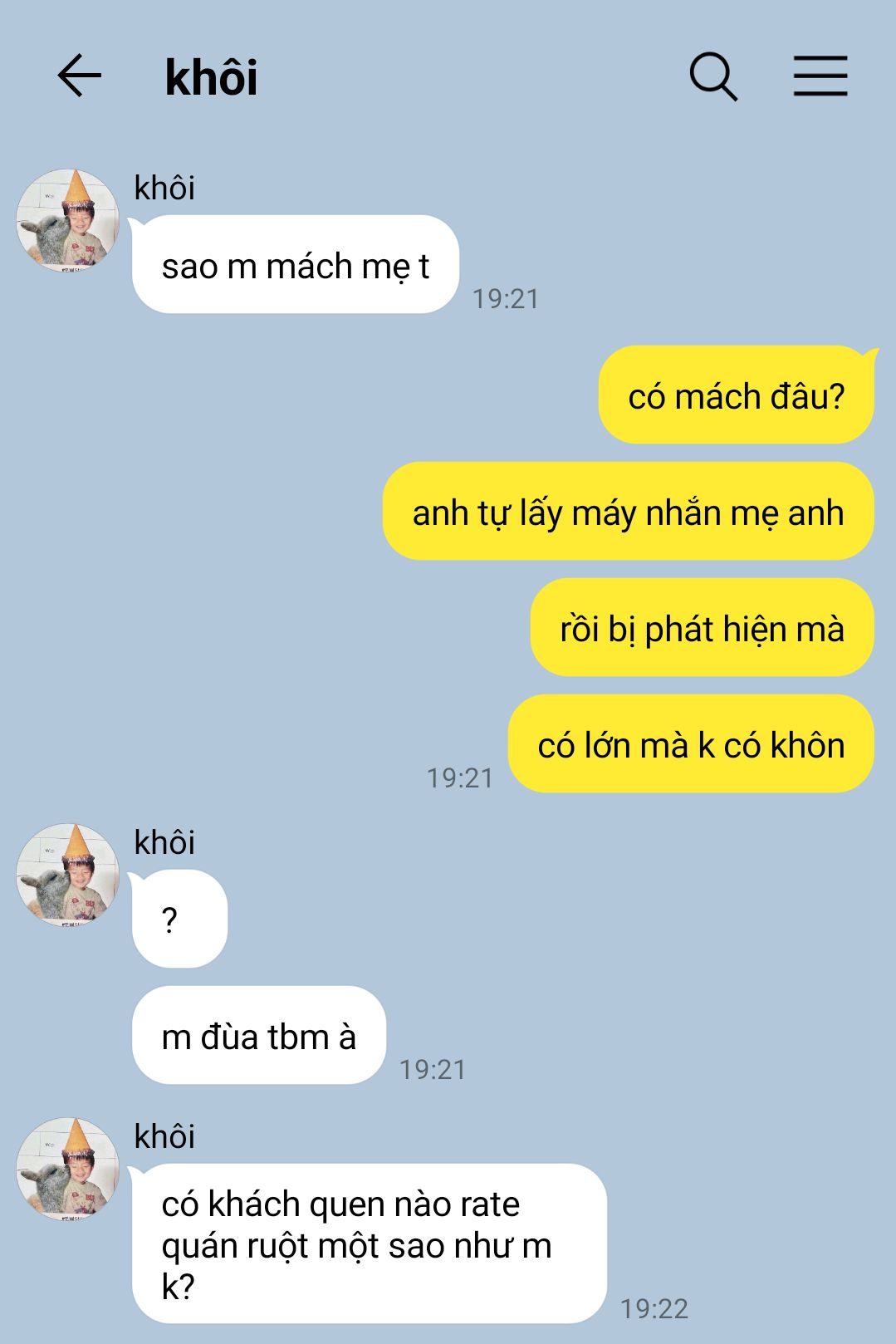Tap the khôi chat title in the header
Image resolution: width=896 pixels, height=1344 pixels.
(x=211, y=77)
